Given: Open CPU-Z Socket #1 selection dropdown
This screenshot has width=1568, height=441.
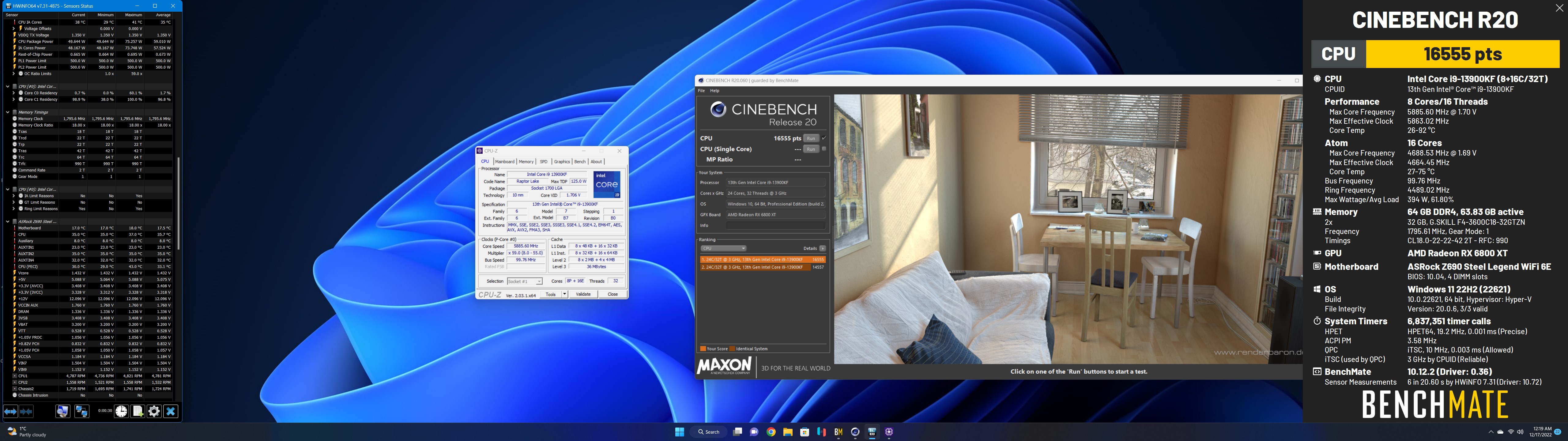Looking at the screenshot, I should [525, 281].
